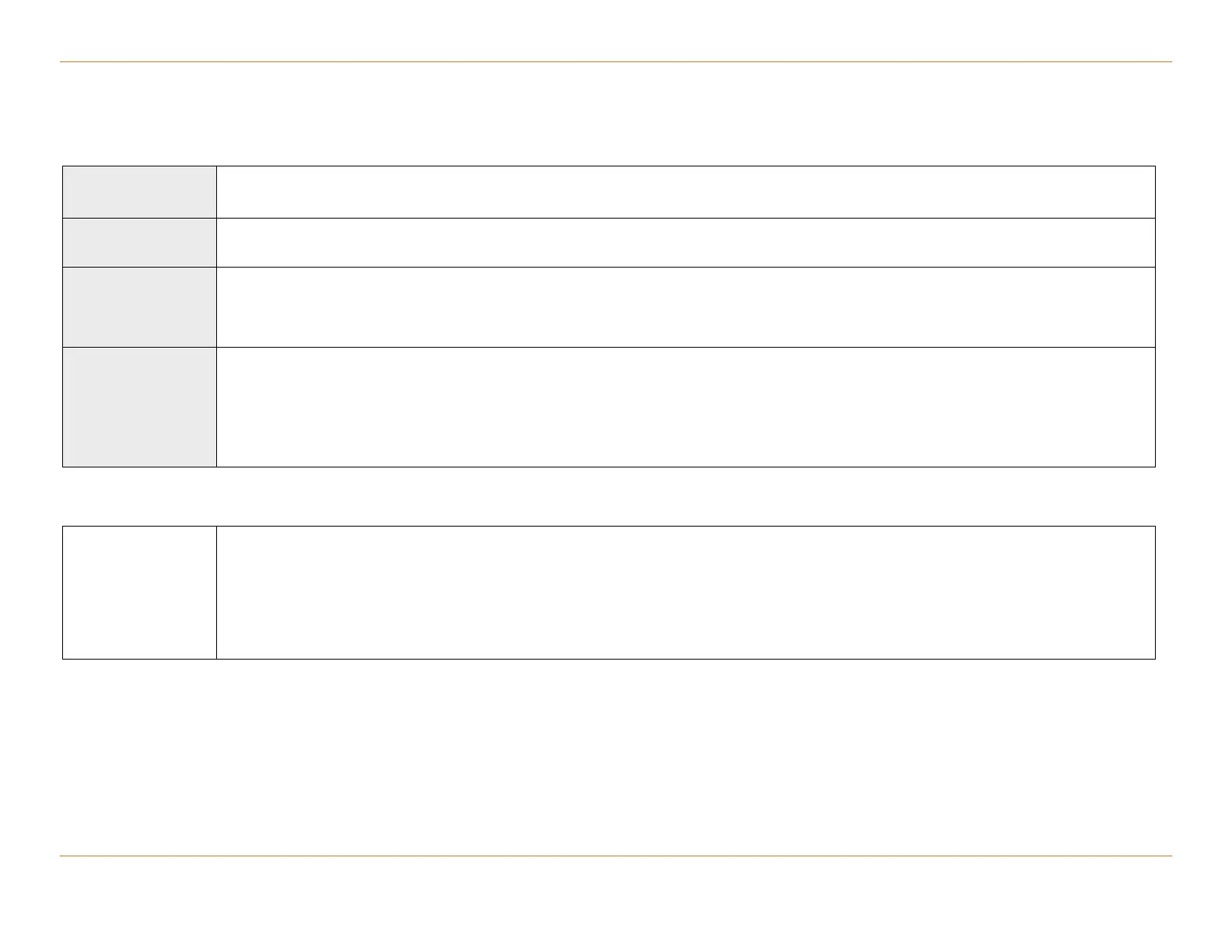Click the first row's white cell in top table

point(685,192)
